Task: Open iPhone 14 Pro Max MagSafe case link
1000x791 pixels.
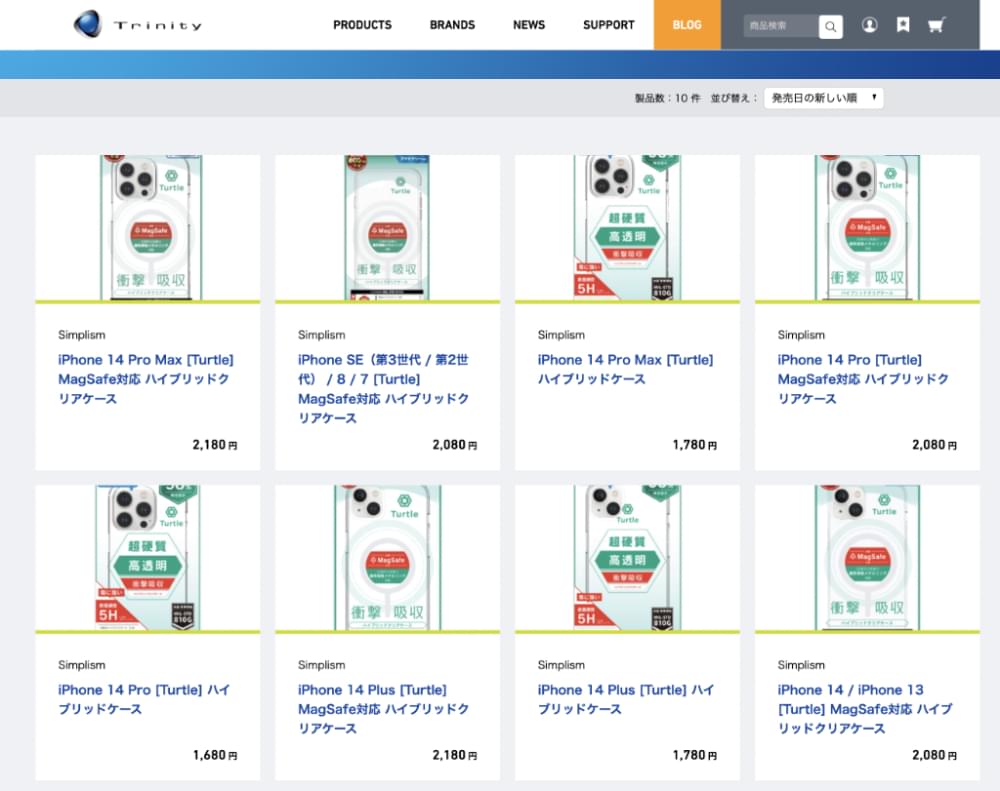Action: click(146, 379)
